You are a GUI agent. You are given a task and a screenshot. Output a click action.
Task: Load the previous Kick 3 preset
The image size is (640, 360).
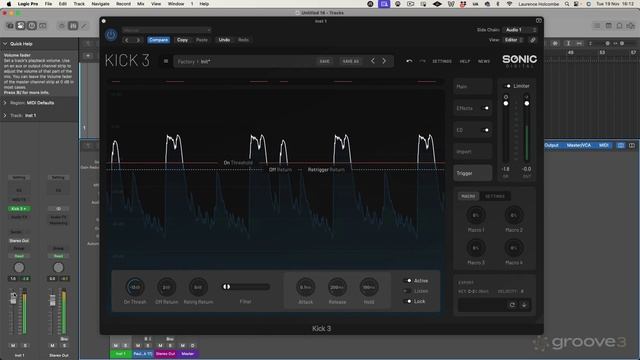(x=373, y=61)
